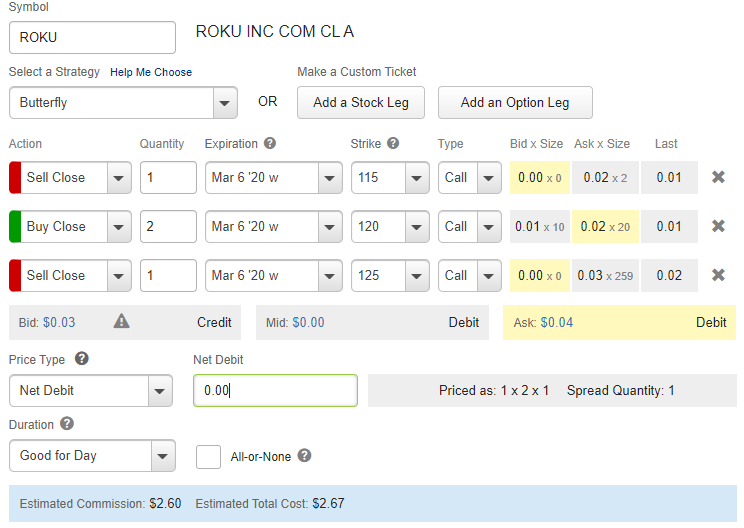Click quantity field of Buy Close leg
The height and width of the screenshot is (528, 744).
tap(168, 226)
